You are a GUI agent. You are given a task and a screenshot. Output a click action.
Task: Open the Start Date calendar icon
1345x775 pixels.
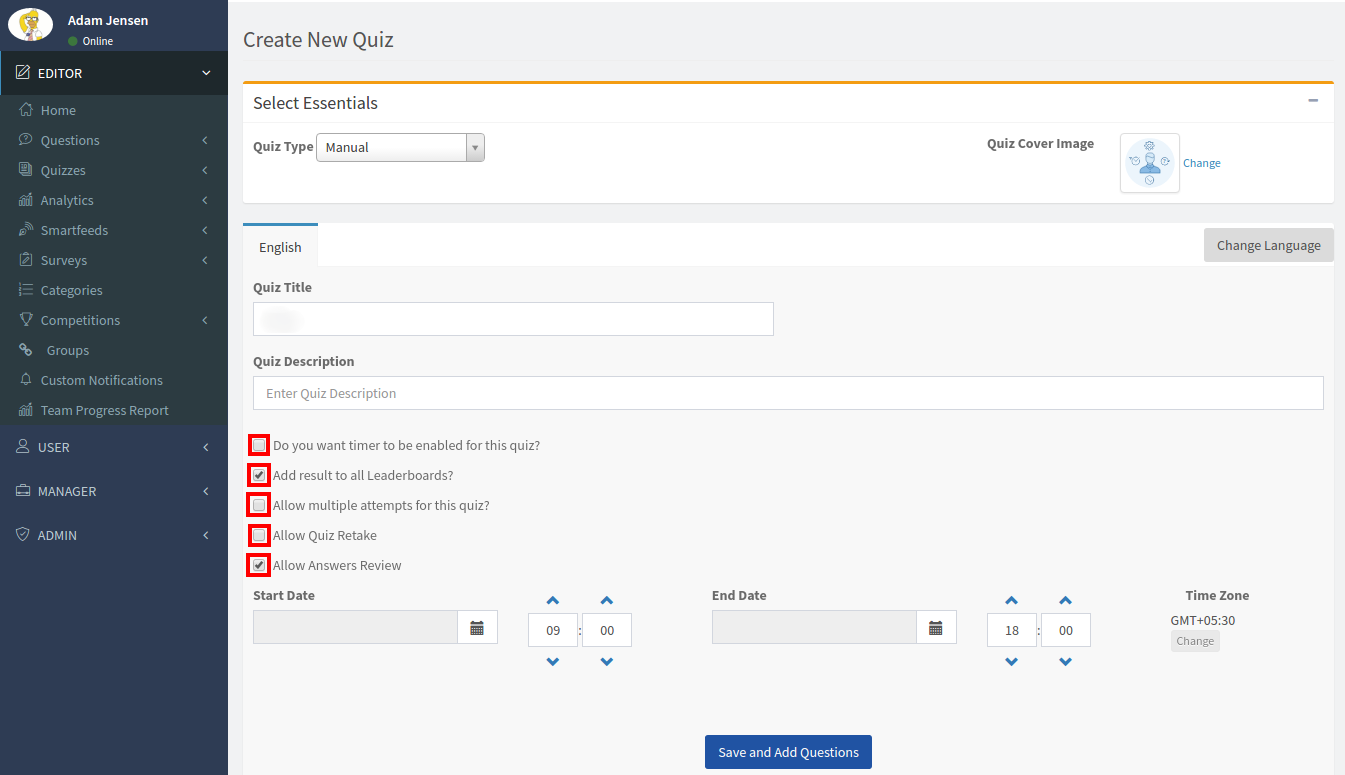(x=477, y=628)
